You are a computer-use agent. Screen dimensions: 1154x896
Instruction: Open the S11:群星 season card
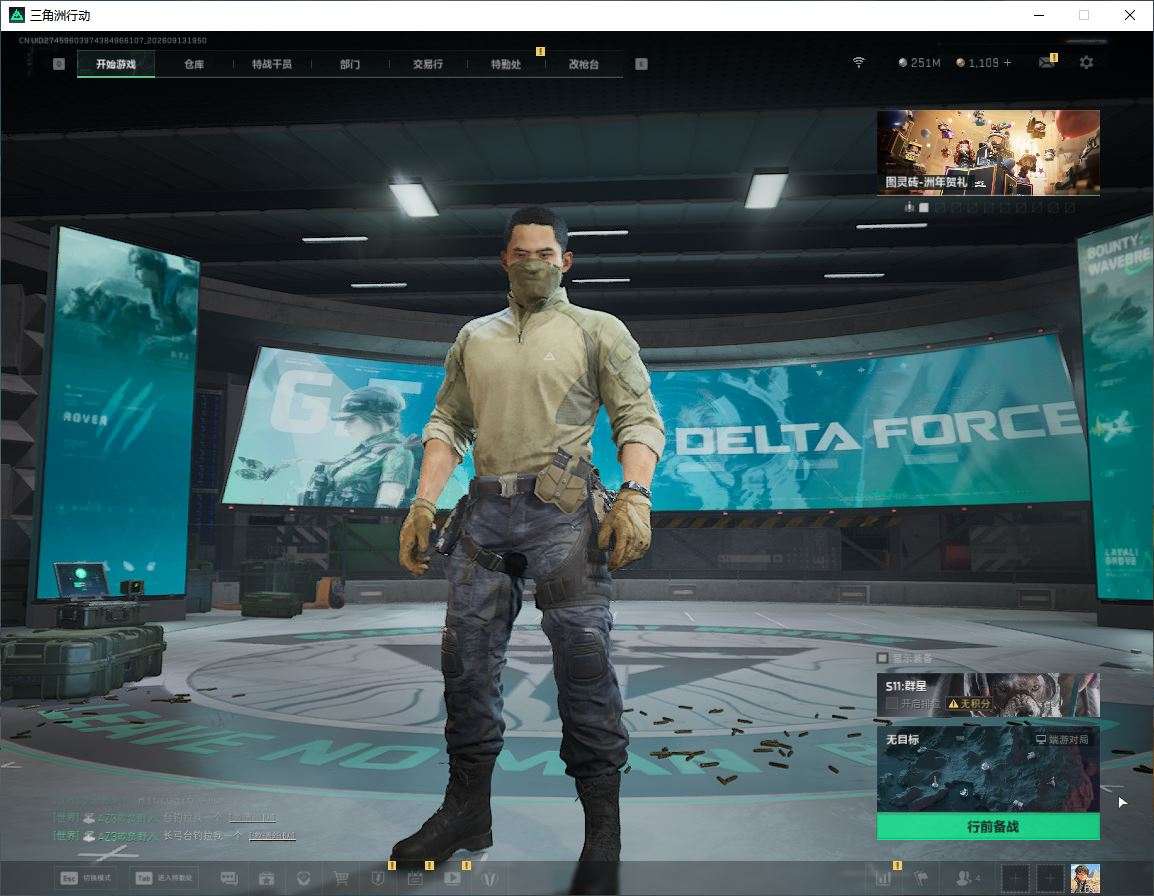[x=988, y=694]
